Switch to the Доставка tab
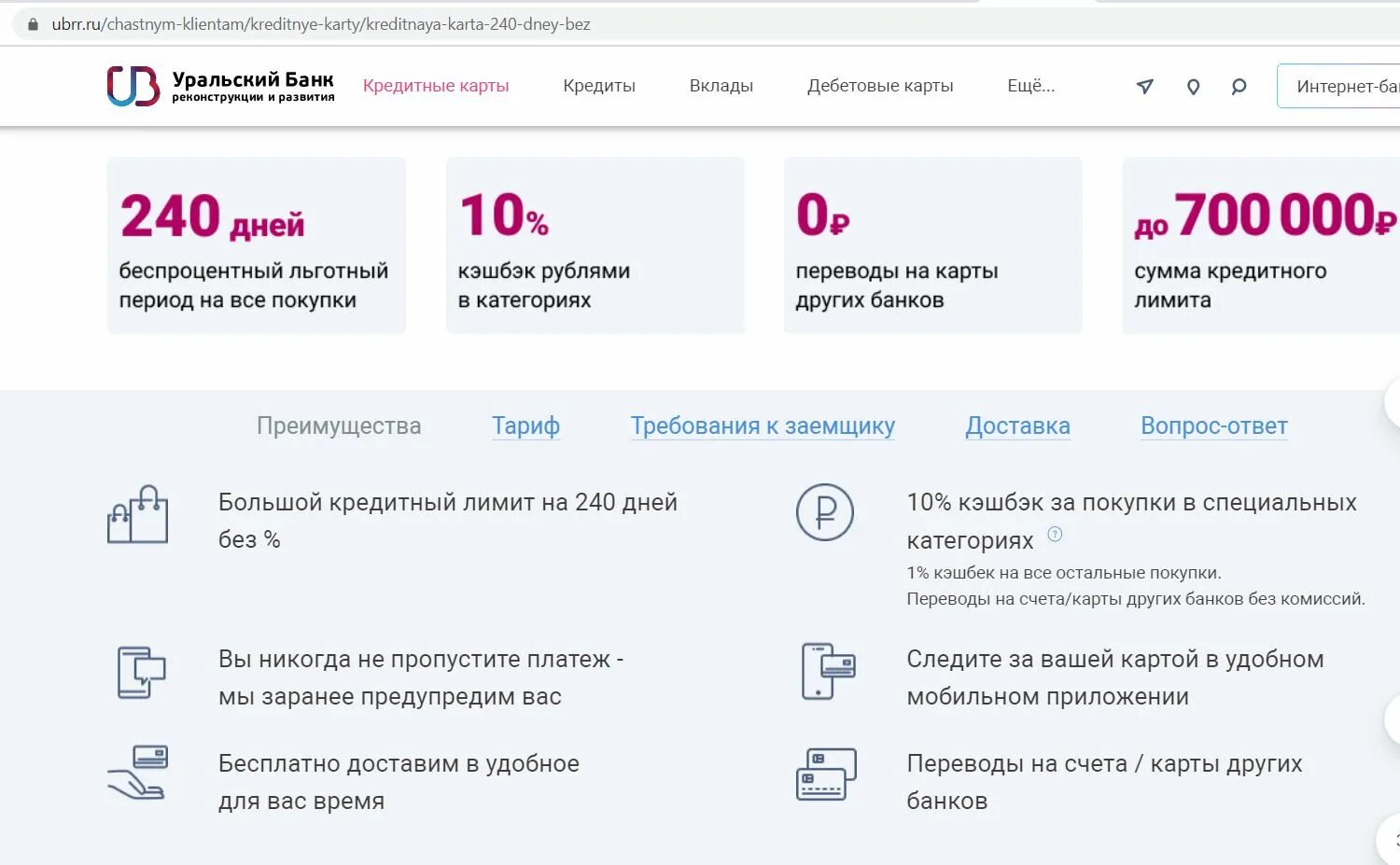Viewport: 1400px width, 865px height. tap(1017, 426)
